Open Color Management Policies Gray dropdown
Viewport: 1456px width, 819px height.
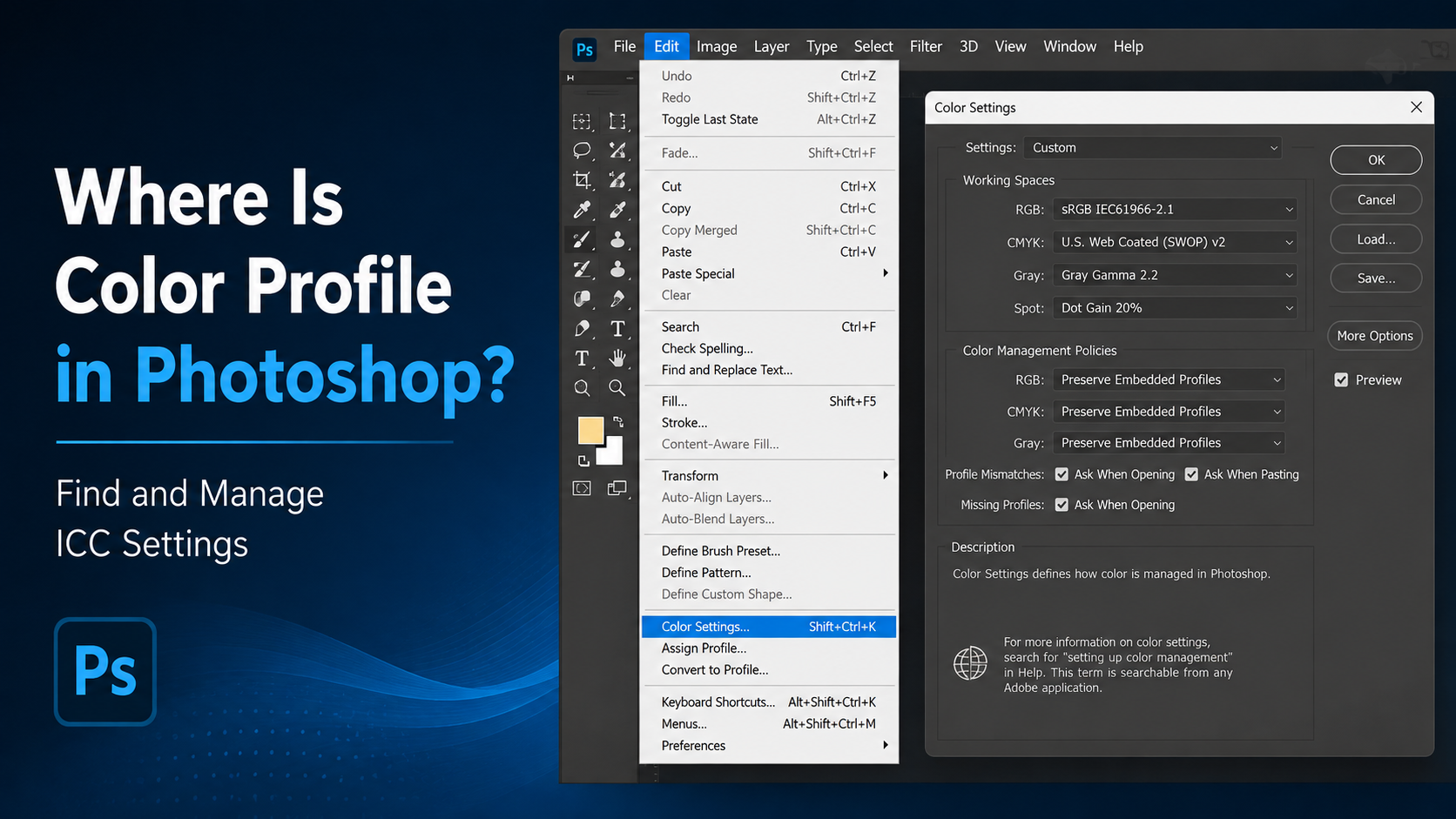[x=1169, y=443]
